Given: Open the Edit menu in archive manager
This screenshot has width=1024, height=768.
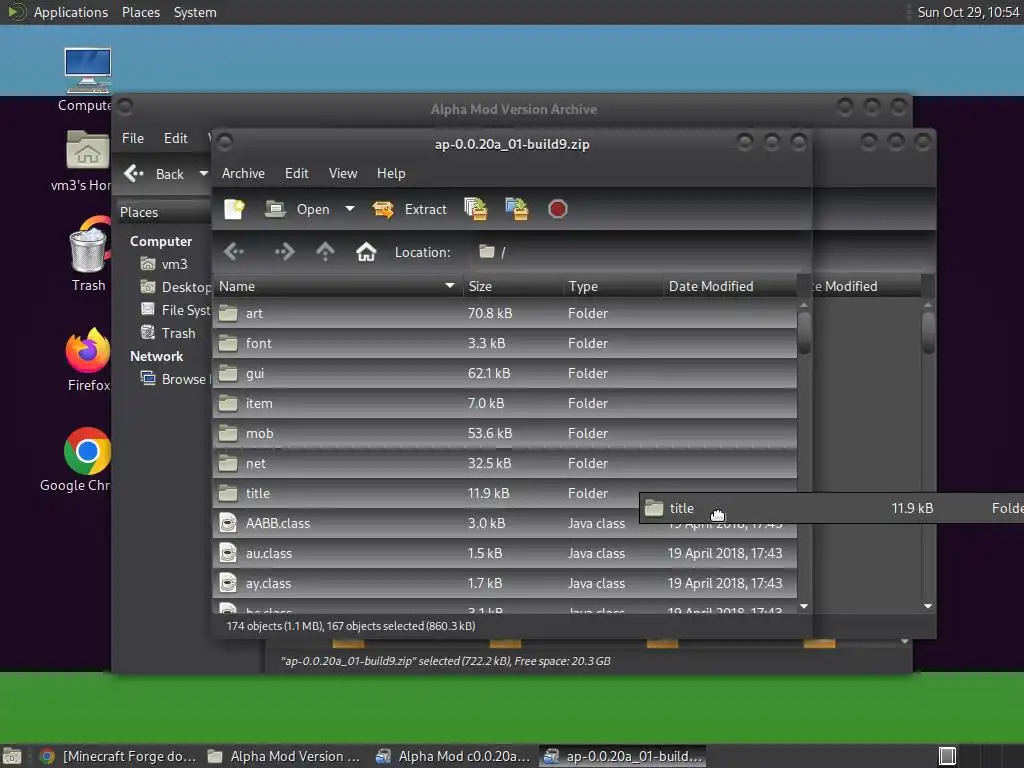Looking at the screenshot, I should click(x=296, y=173).
